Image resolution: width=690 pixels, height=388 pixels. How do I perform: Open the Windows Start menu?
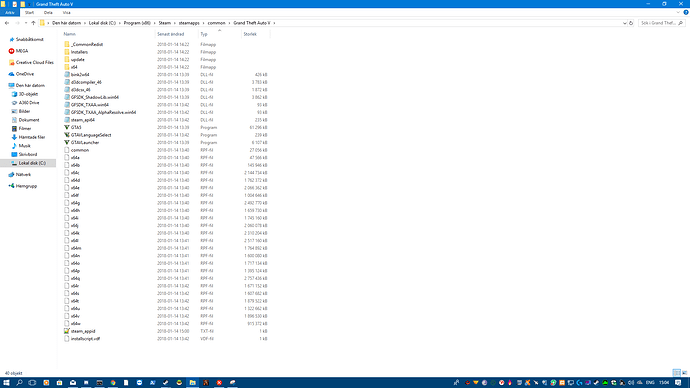click(6, 383)
